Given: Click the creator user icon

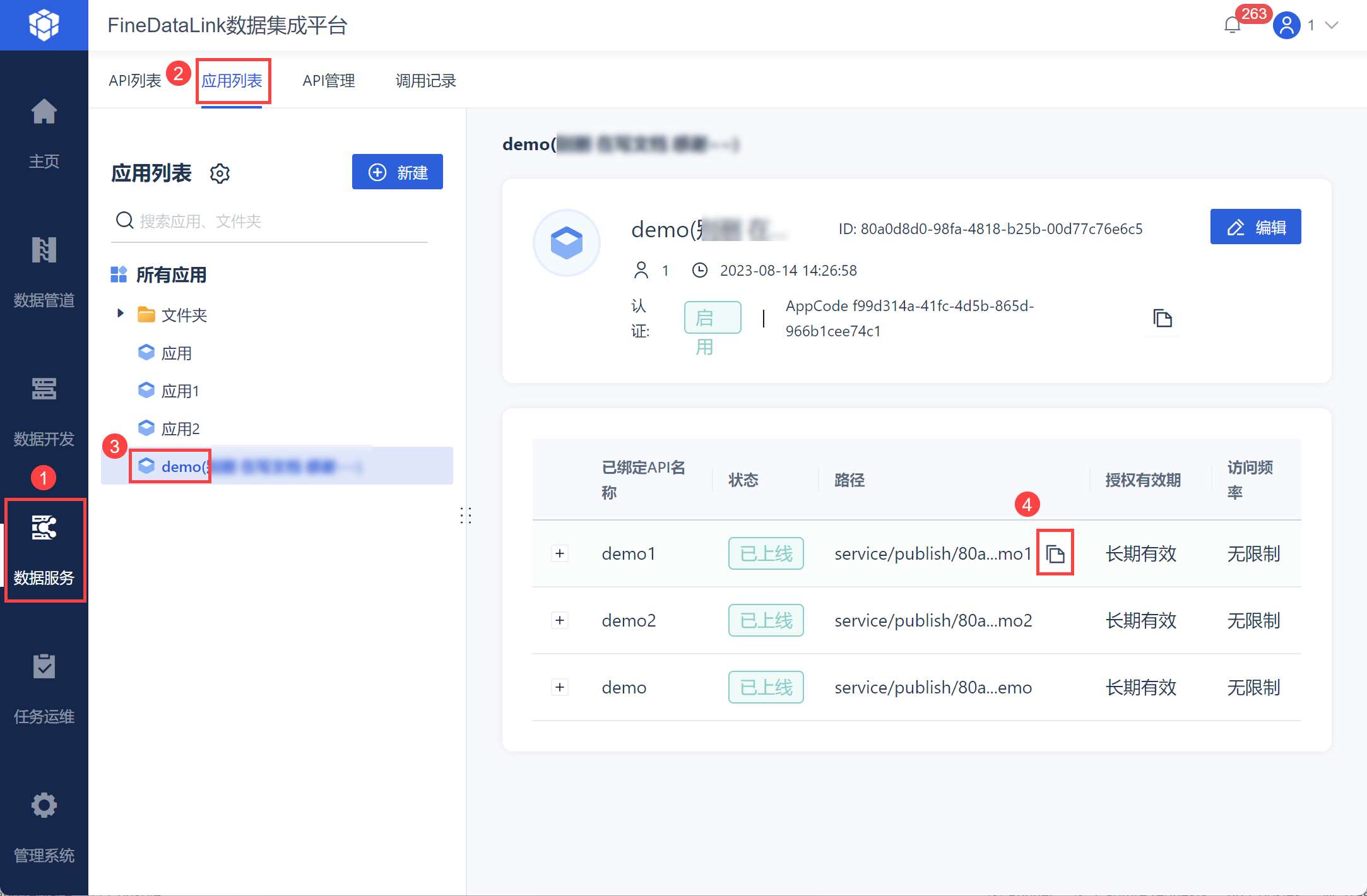Looking at the screenshot, I should 641,270.
